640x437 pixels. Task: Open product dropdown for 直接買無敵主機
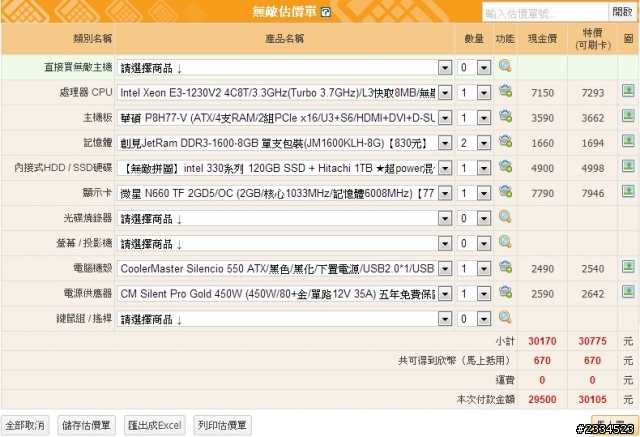[x=284, y=68]
